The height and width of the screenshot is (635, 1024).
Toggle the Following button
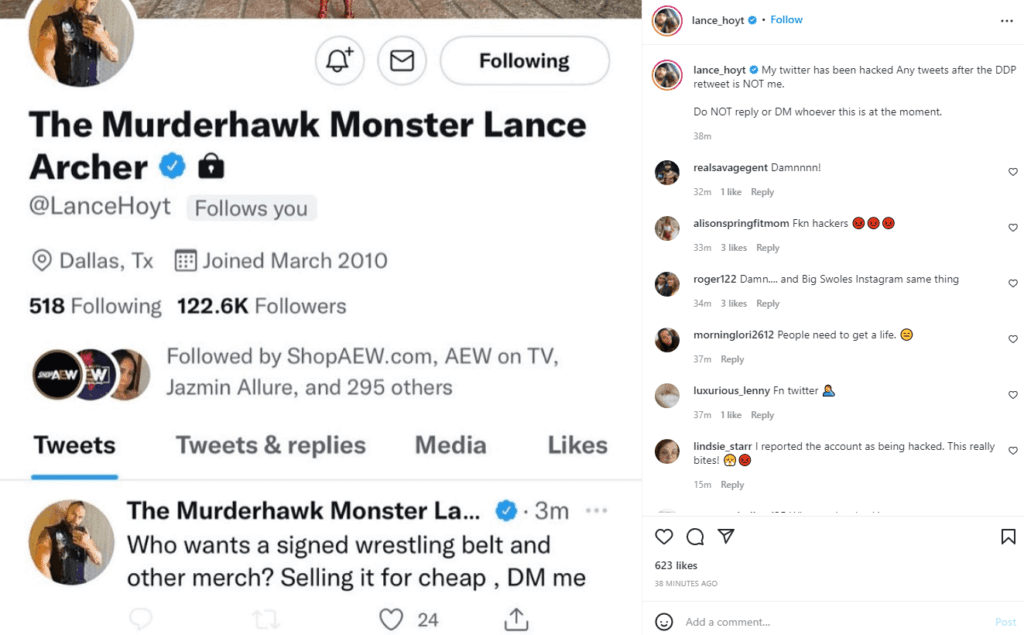(x=524, y=61)
